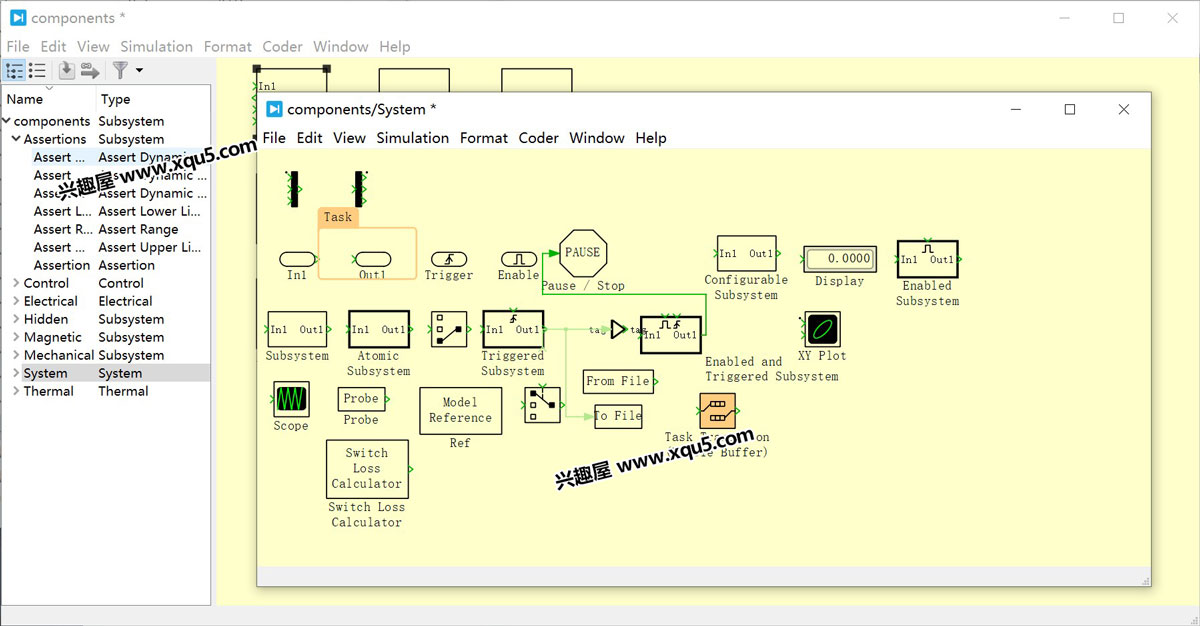Select the Atomic Subsystem block

pos(378,329)
